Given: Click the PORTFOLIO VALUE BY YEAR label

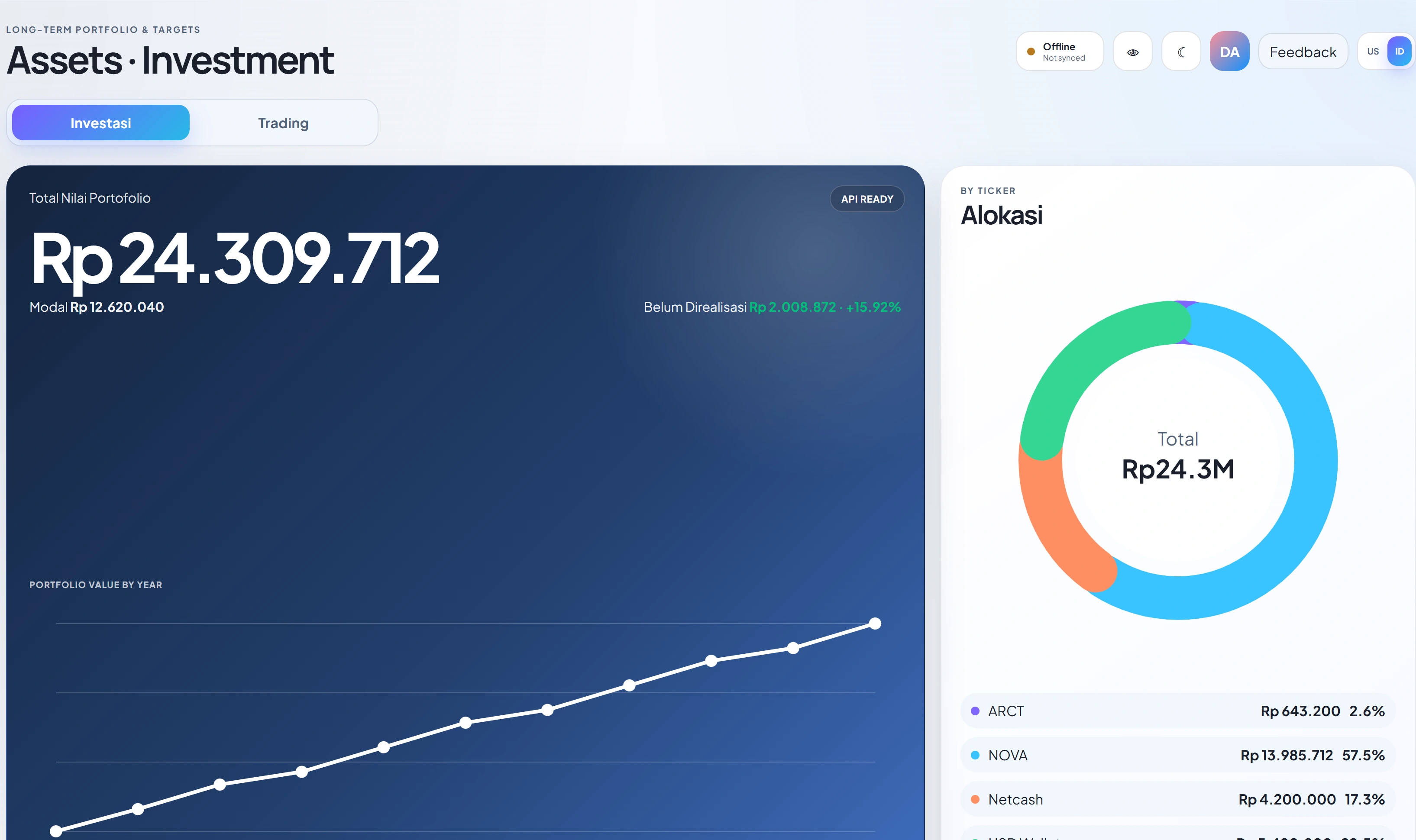Looking at the screenshot, I should tap(96, 585).
